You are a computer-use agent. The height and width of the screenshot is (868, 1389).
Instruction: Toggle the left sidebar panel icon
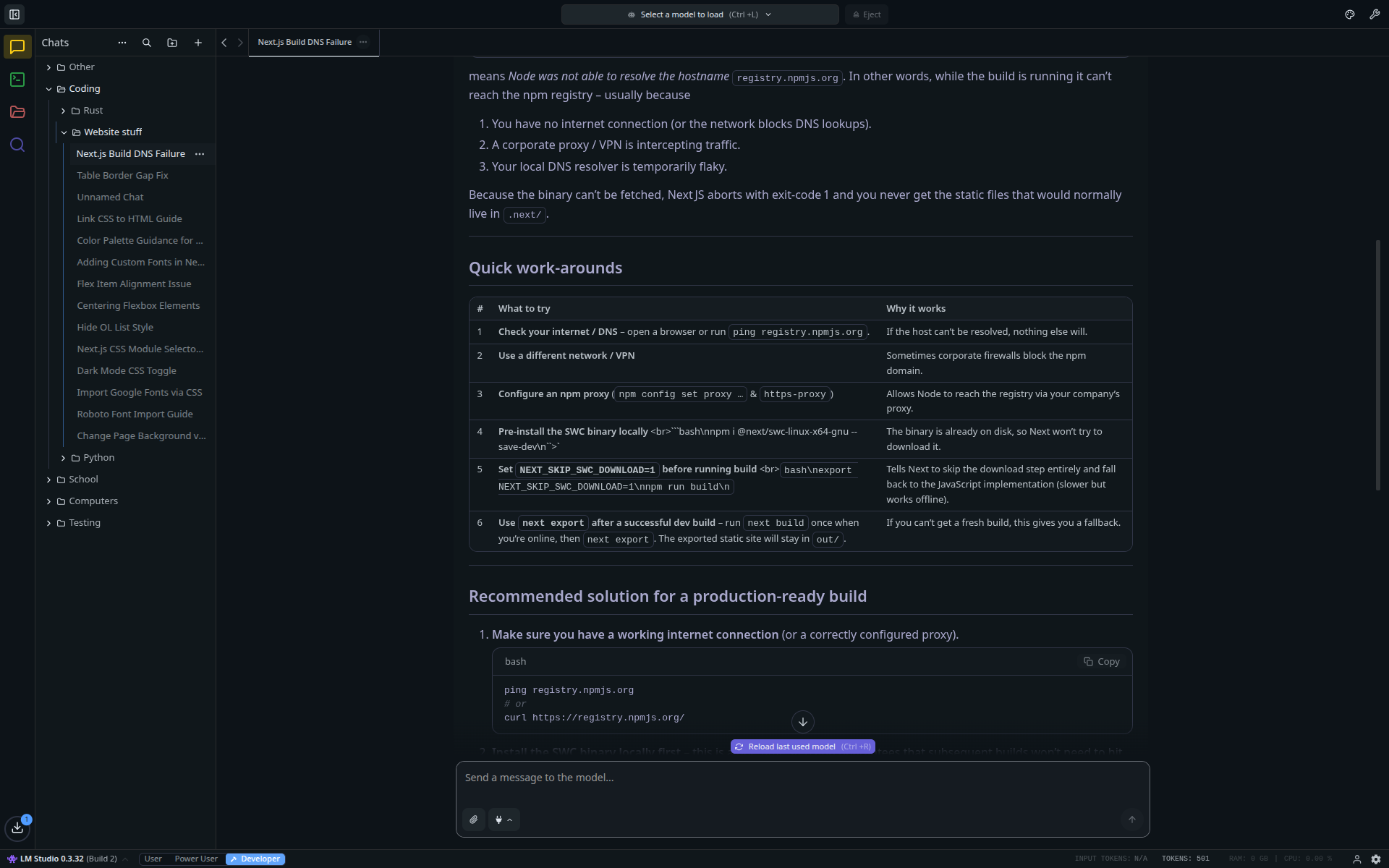click(x=14, y=14)
